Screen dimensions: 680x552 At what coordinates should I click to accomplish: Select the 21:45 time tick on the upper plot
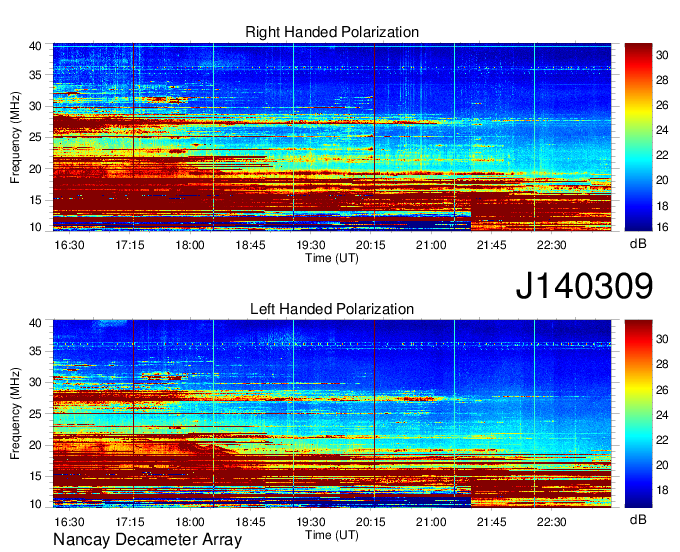click(x=491, y=245)
